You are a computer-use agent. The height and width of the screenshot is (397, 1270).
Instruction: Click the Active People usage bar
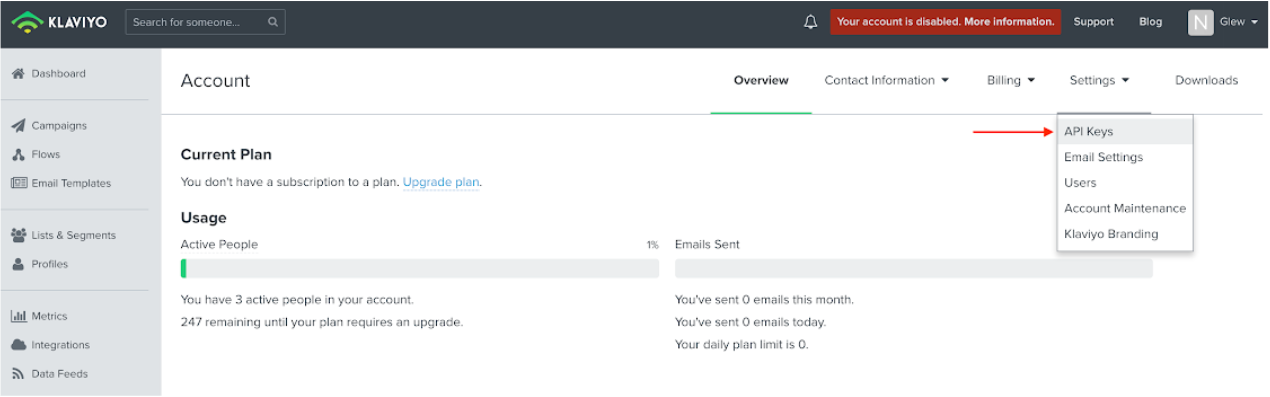(x=420, y=268)
